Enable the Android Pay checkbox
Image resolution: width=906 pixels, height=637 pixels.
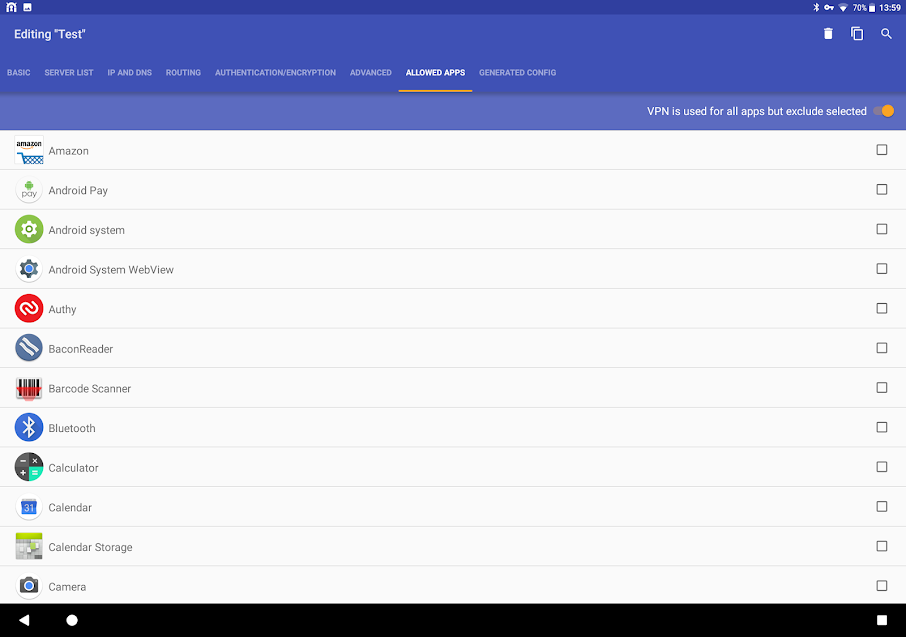[x=882, y=189]
